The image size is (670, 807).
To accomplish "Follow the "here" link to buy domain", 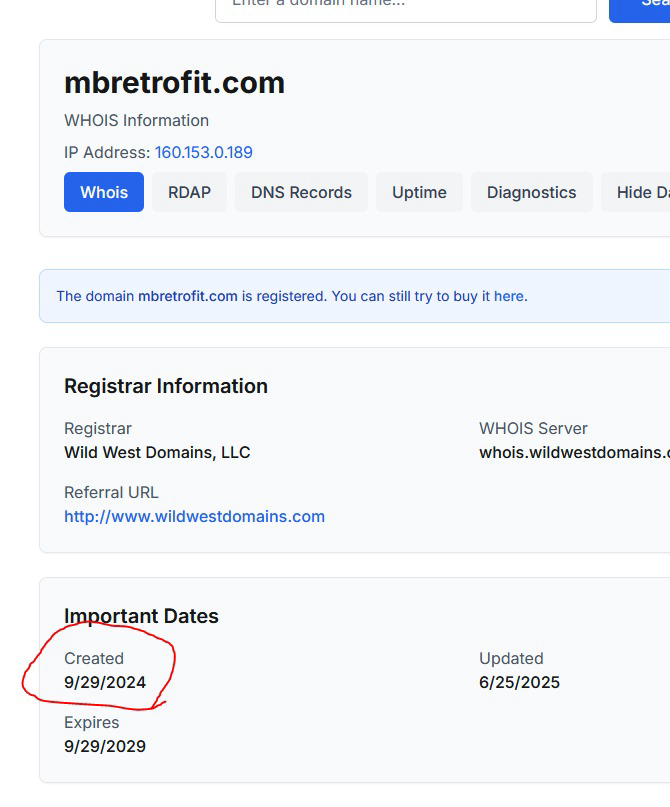I will pyautogui.click(x=509, y=296).
